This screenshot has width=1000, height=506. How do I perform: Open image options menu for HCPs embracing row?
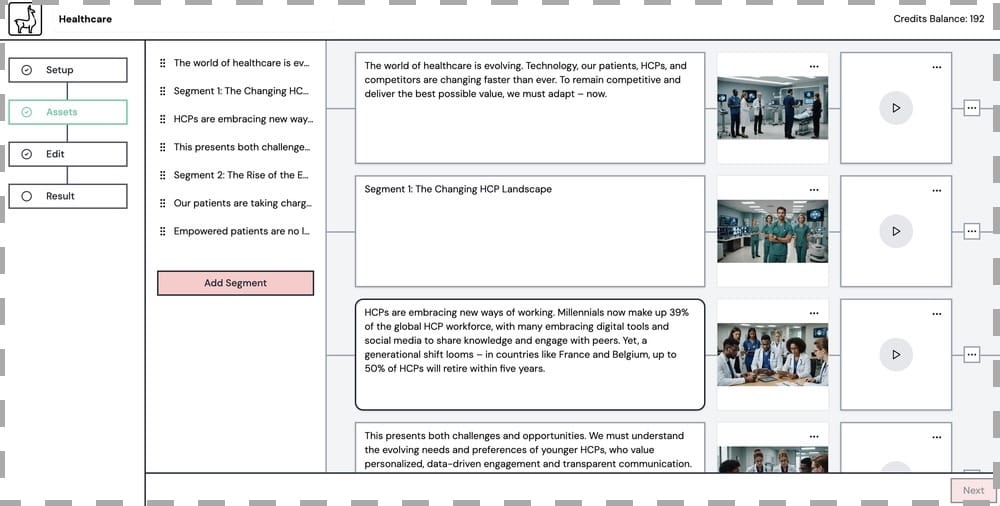tap(814, 313)
